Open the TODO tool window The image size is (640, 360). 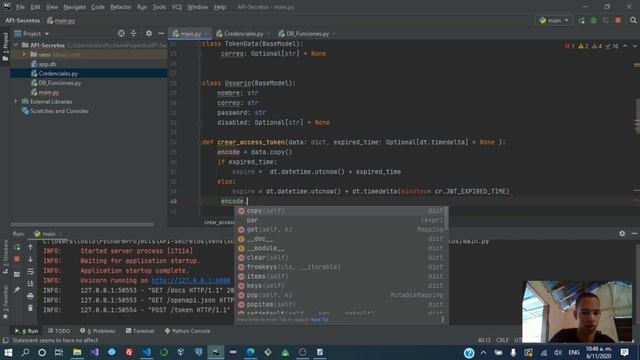59,331
